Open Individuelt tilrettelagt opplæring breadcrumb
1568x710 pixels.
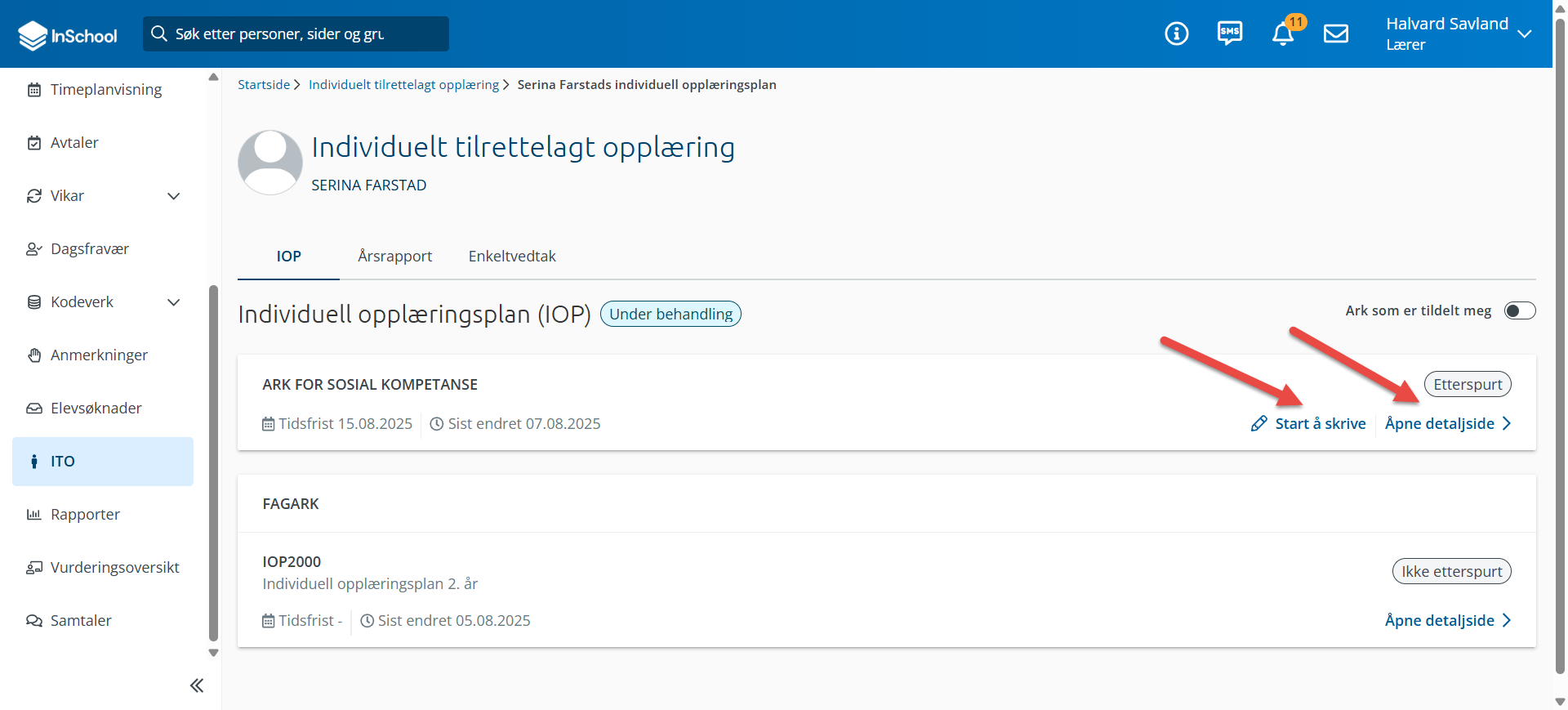(x=403, y=85)
